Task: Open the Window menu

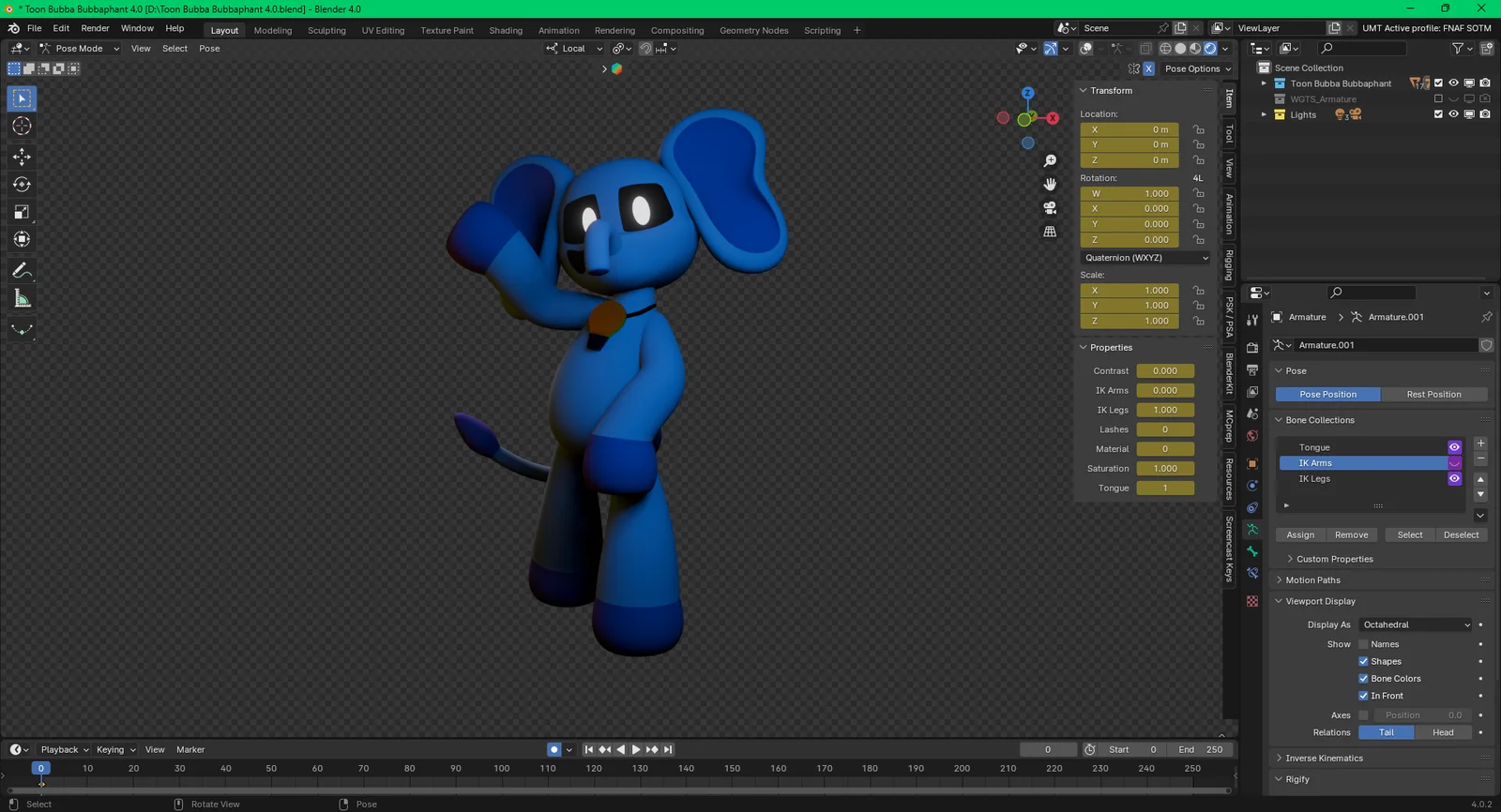Action: (x=137, y=28)
